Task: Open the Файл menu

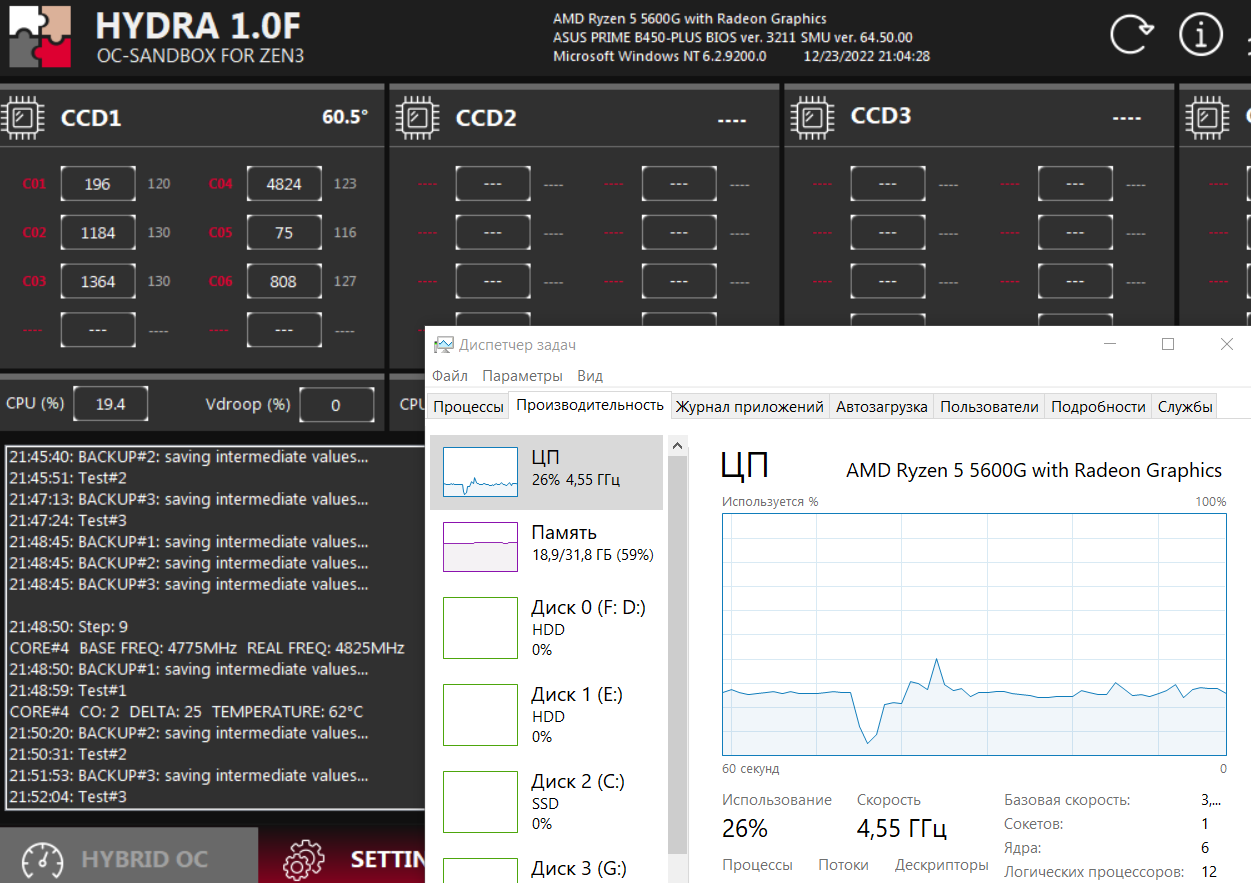Action: [x=450, y=376]
